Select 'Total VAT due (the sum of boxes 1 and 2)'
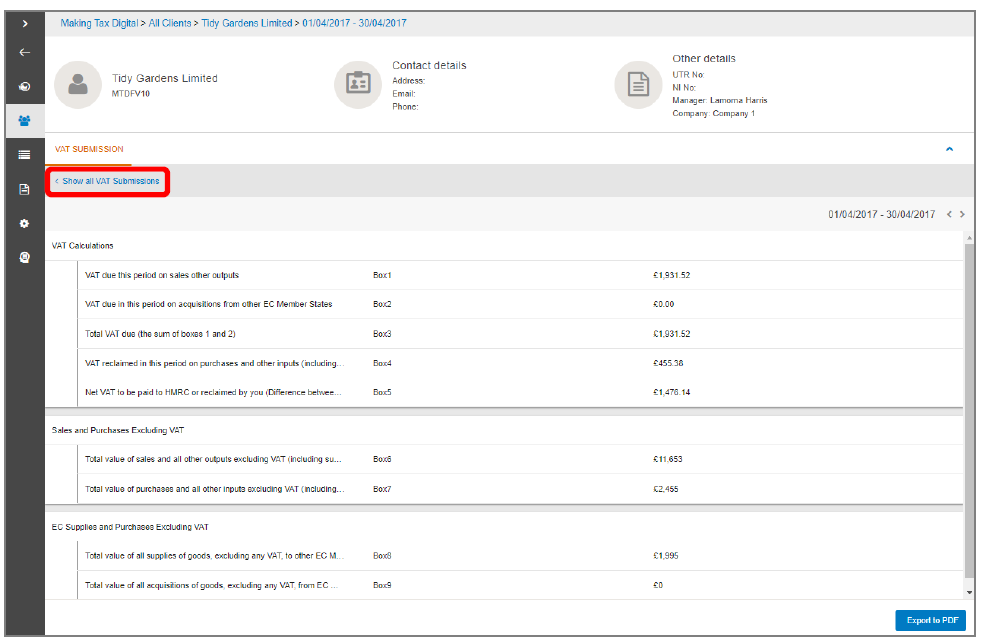 [160, 334]
